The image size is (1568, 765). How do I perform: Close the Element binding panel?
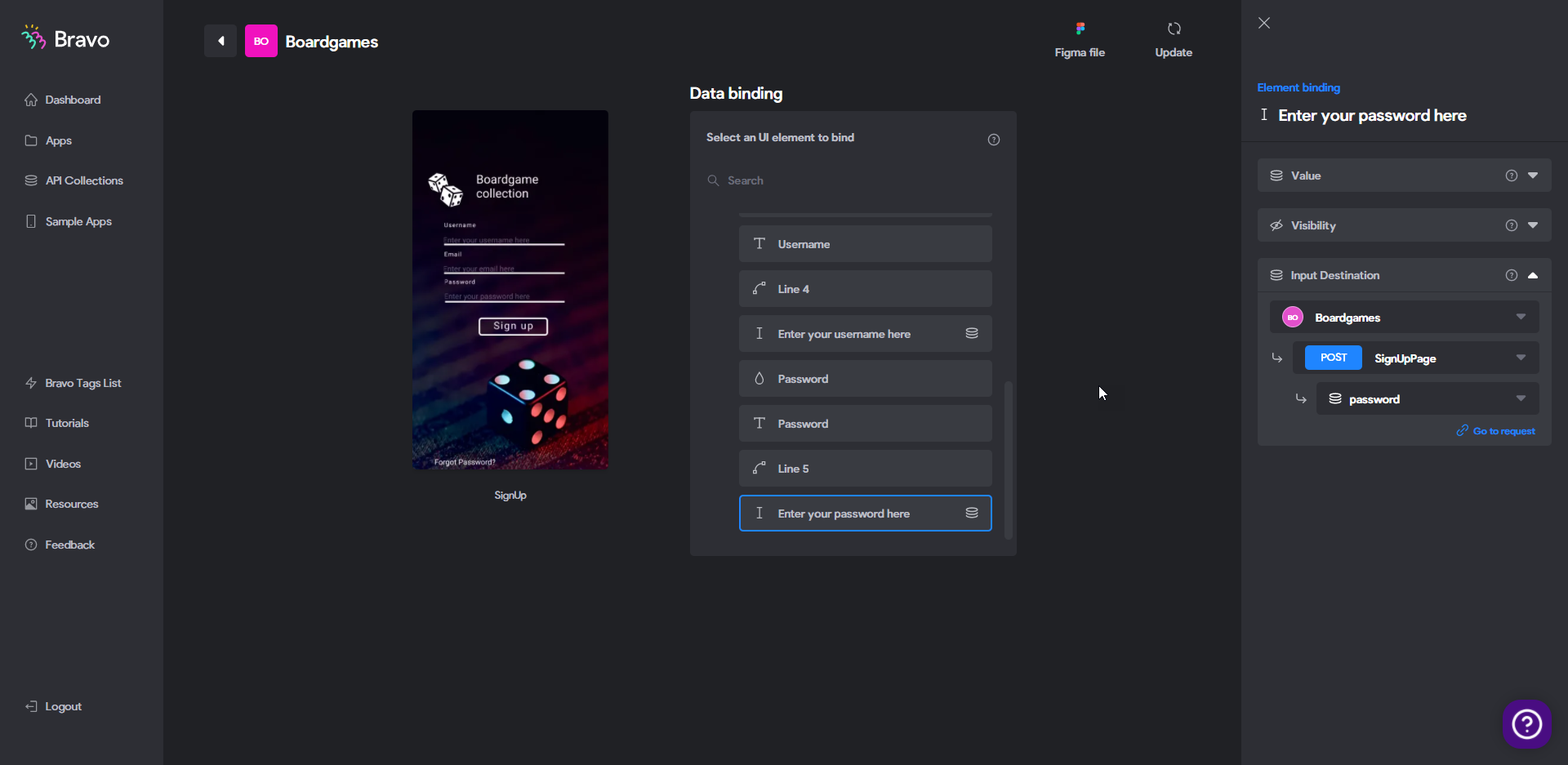pos(1264,23)
